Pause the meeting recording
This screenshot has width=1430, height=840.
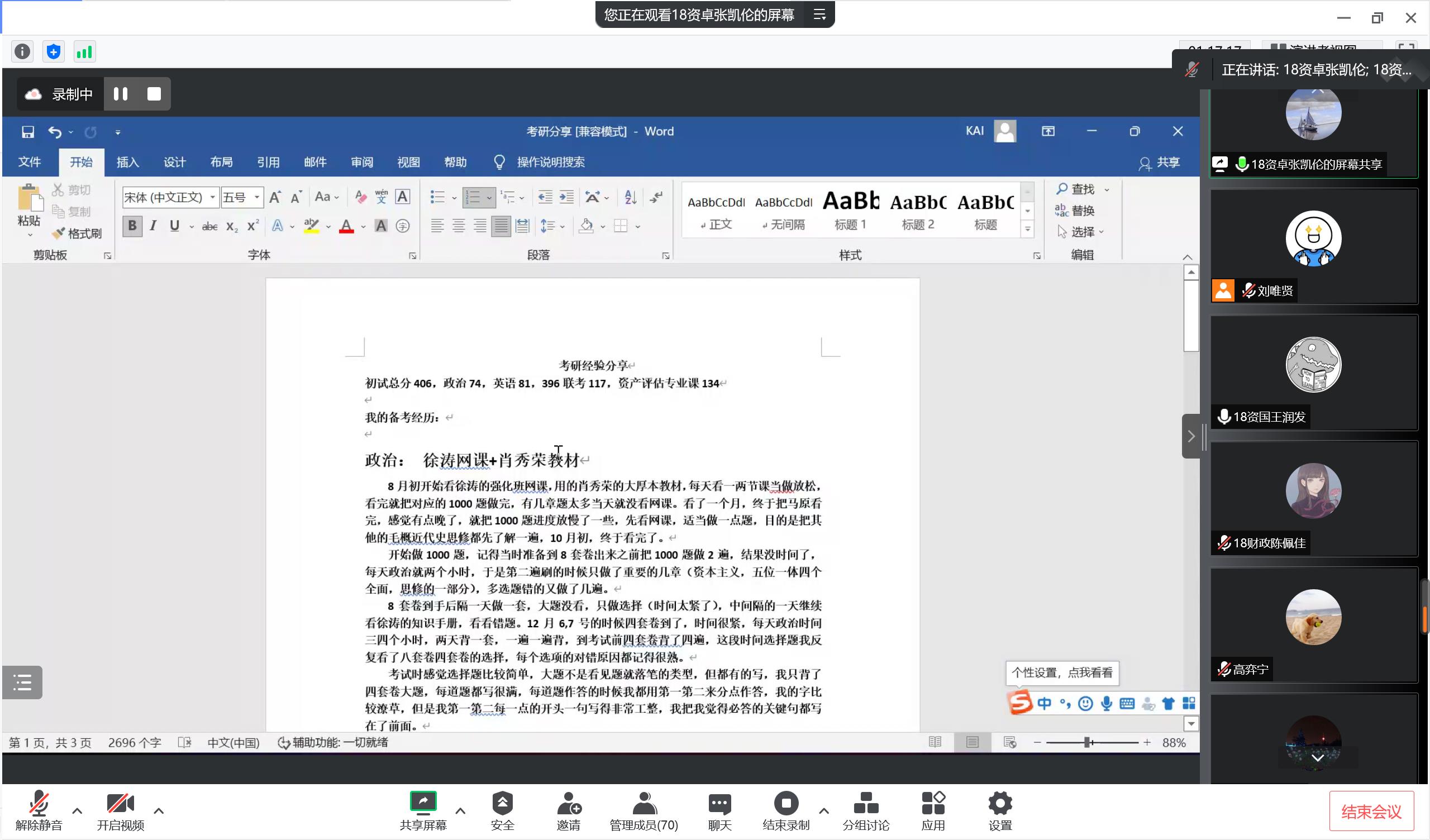coord(121,94)
